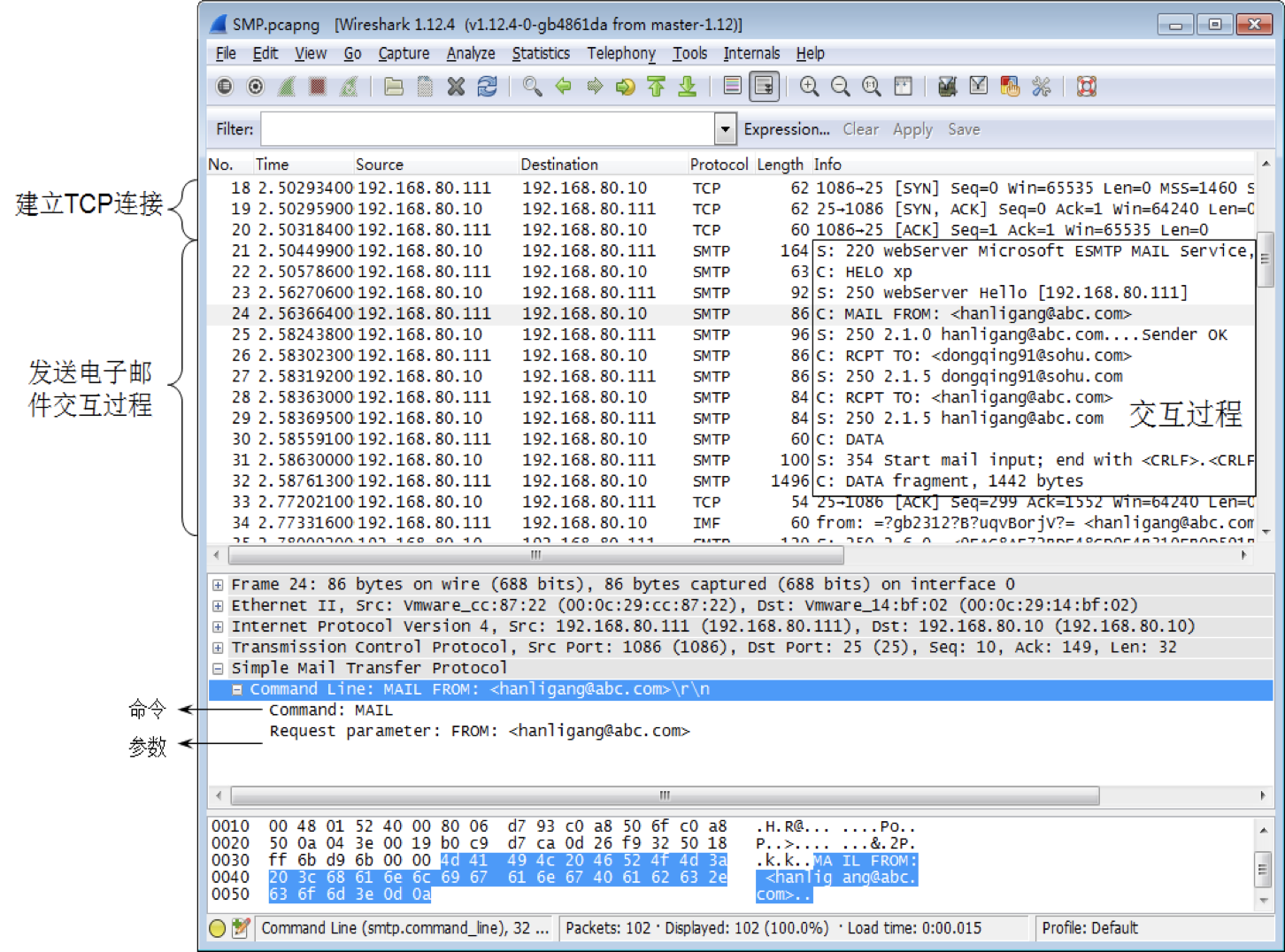Open the Help lifebuoy icon

pos(1087,87)
